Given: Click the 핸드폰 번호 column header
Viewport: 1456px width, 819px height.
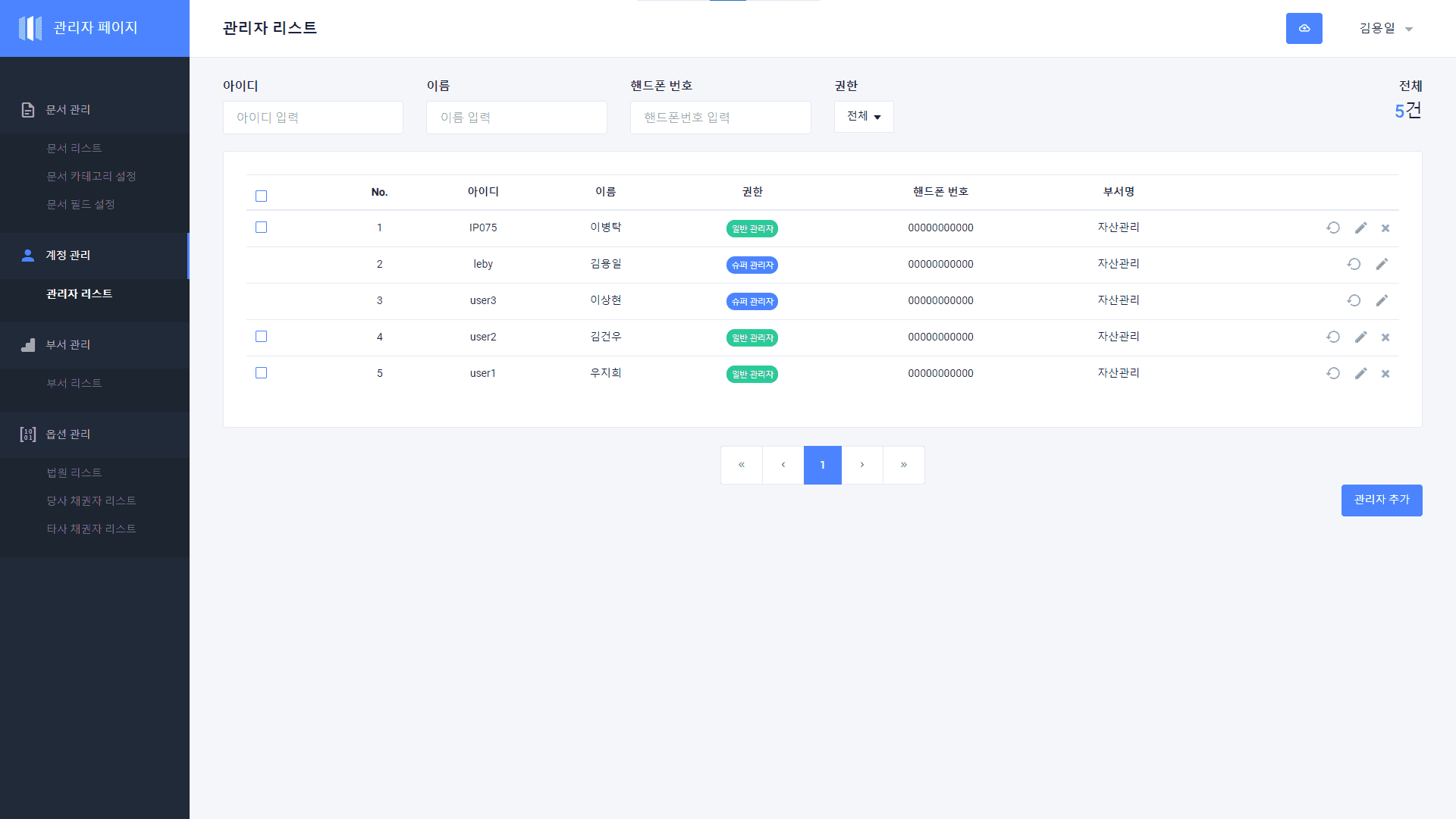Looking at the screenshot, I should 940,192.
